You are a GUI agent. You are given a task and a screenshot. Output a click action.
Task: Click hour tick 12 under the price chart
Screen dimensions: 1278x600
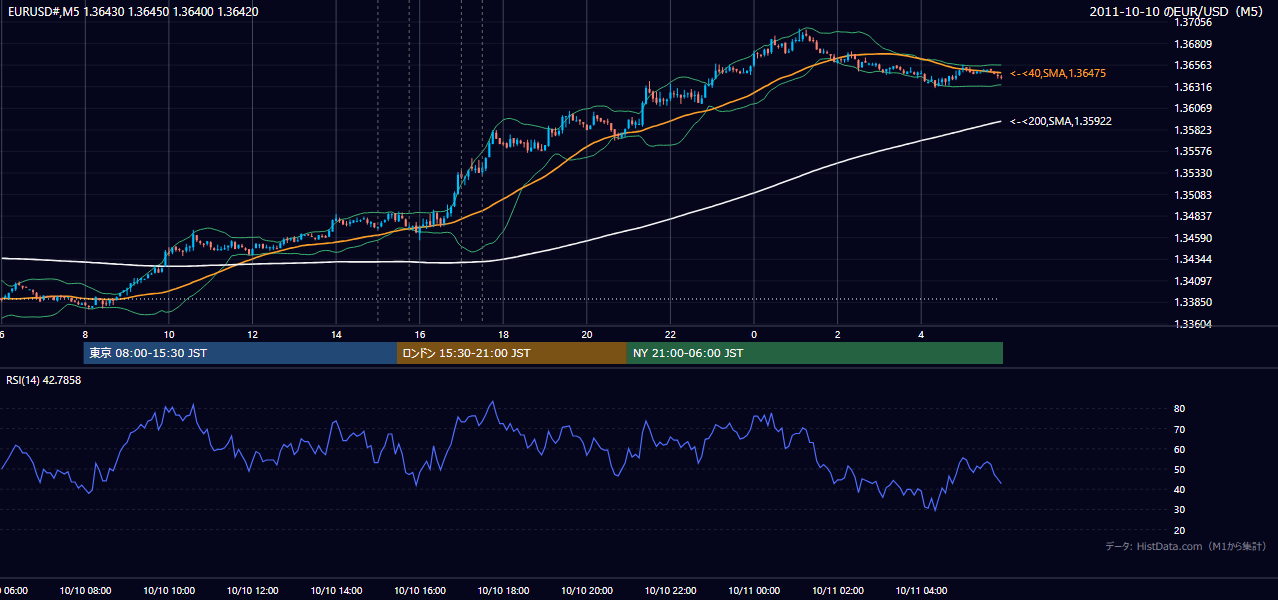pos(253,335)
